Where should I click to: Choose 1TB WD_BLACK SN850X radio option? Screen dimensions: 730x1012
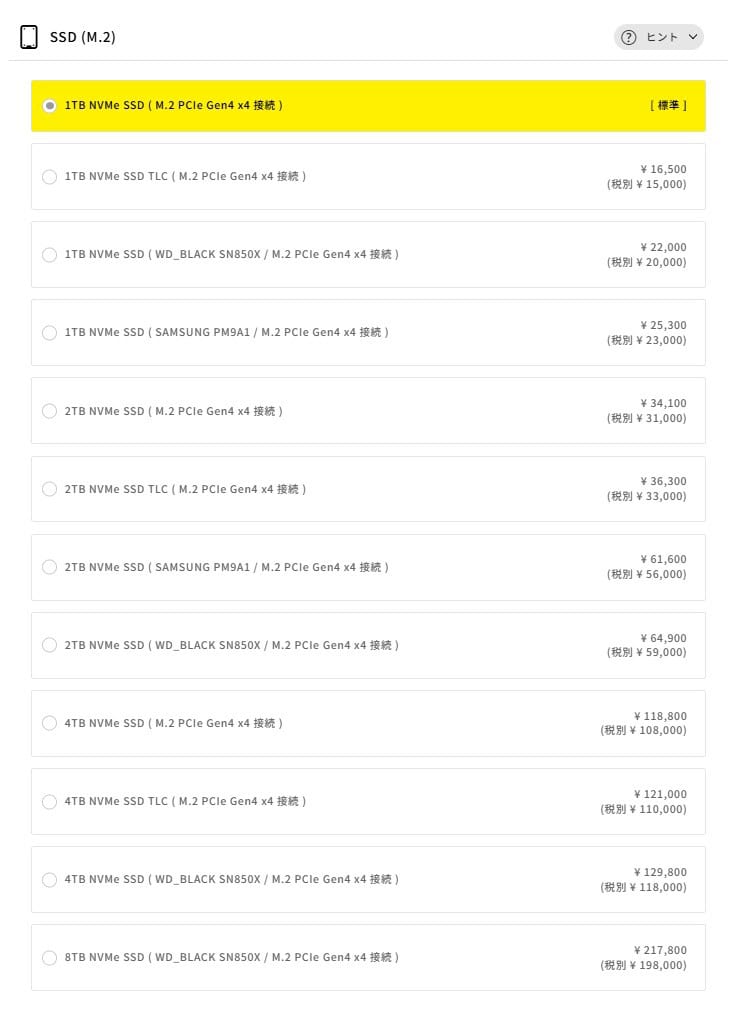coord(50,255)
